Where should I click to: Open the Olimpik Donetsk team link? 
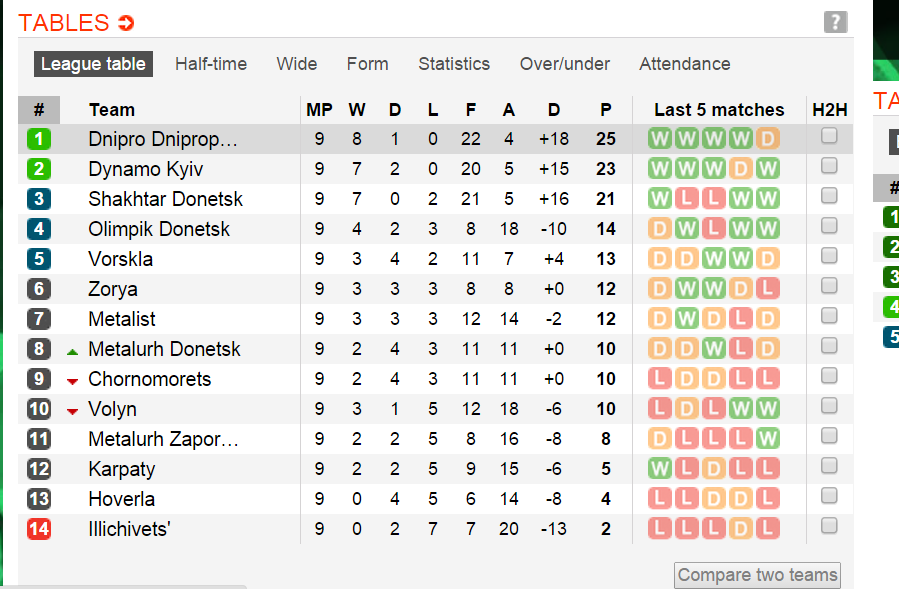point(159,229)
